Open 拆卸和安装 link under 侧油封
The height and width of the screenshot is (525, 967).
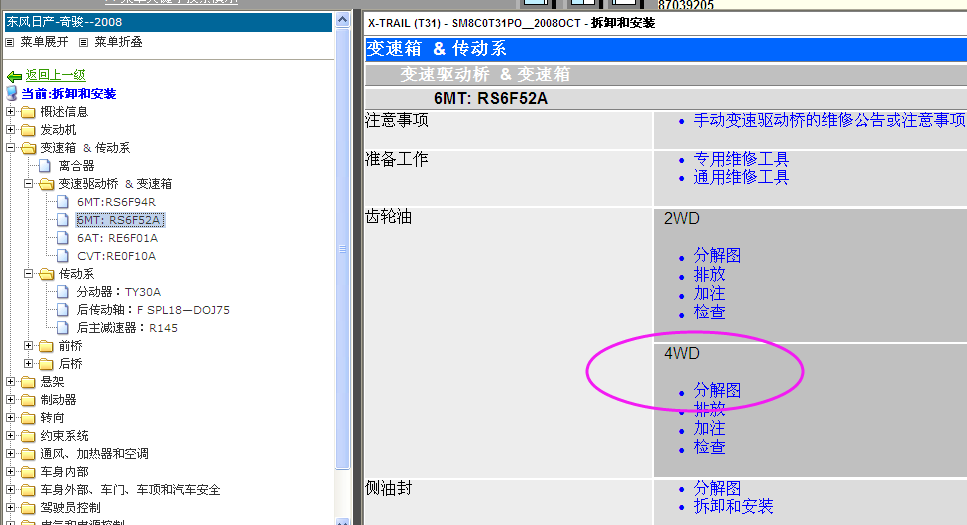[x=733, y=506]
